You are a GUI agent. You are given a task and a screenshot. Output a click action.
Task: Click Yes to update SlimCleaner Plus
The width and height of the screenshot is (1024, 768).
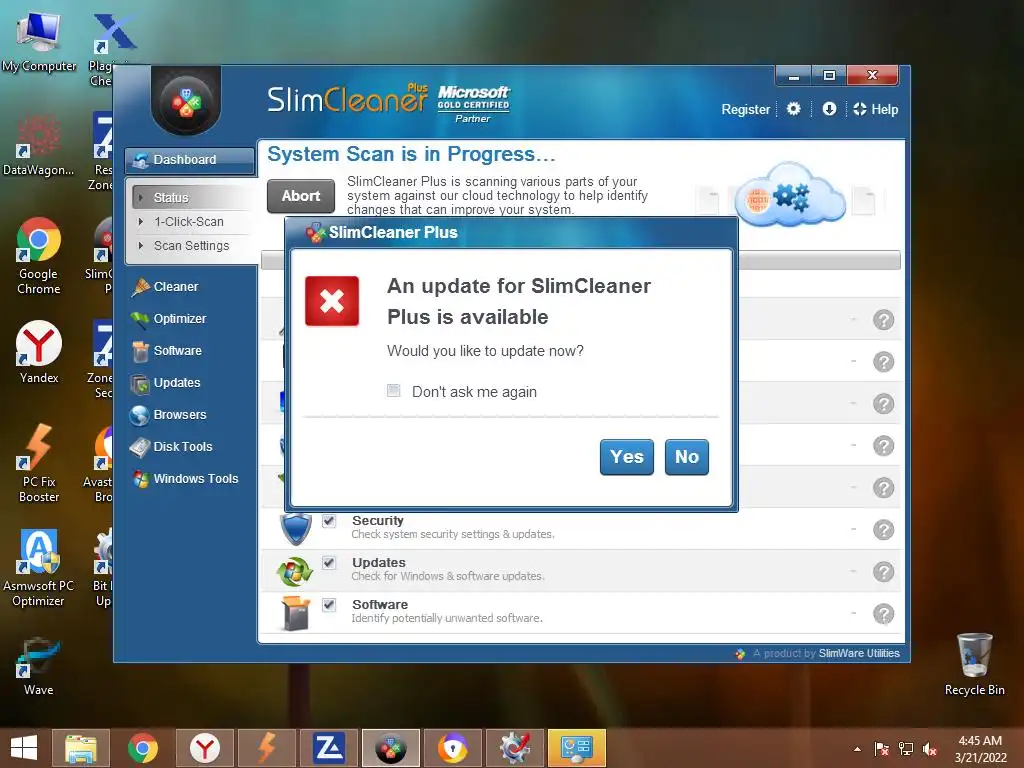click(626, 456)
